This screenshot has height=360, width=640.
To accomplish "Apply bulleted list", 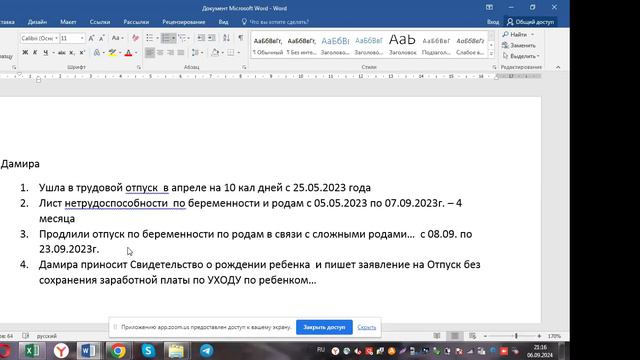I will [150, 38].
